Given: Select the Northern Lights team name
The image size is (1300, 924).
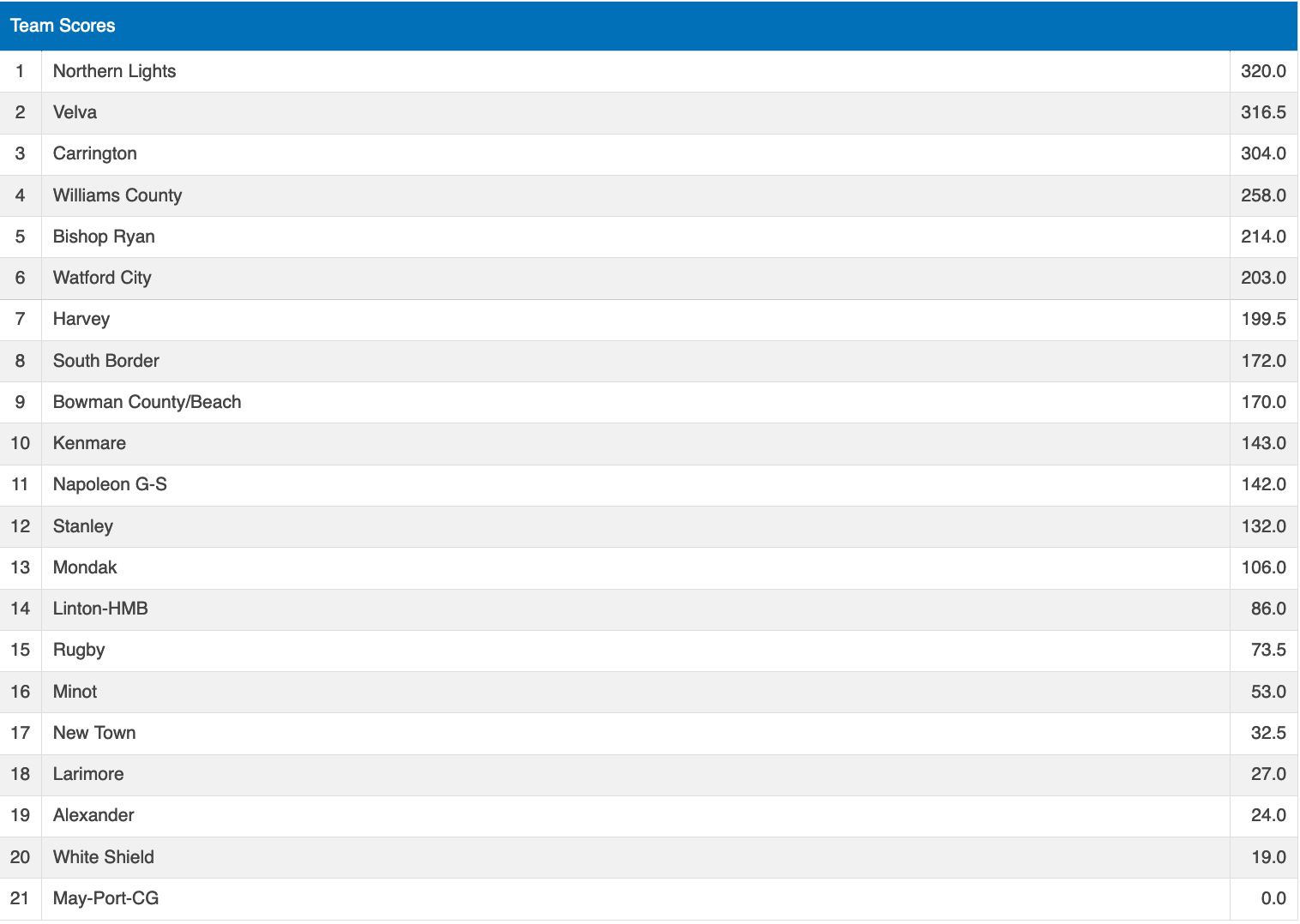Looking at the screenshot, I should [114, 71].
